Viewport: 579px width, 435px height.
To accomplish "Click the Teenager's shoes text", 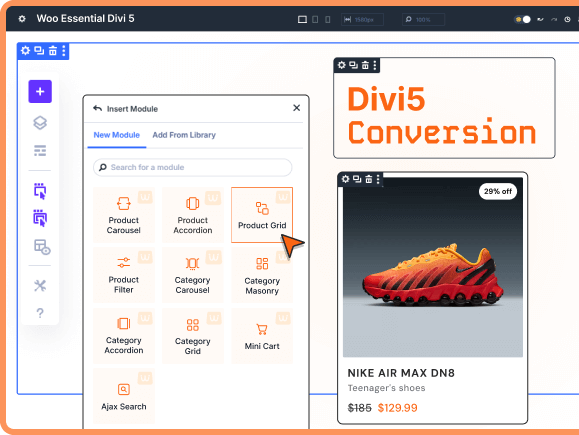I will coord(386,388).
